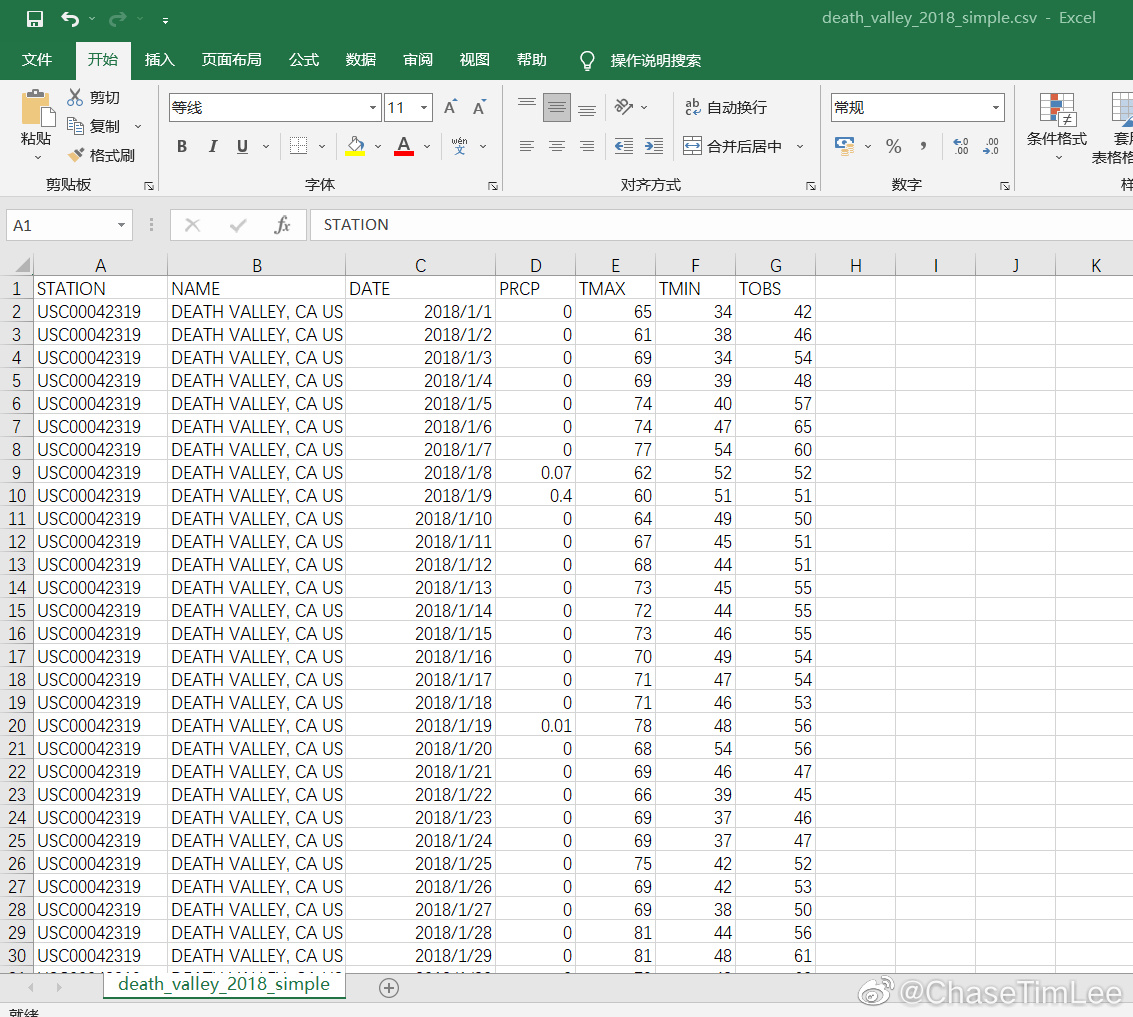Viewport: 1133px width, 1017px height.
Task: Click cell D9 with value 0.07
Action: (x=535, y=473)
